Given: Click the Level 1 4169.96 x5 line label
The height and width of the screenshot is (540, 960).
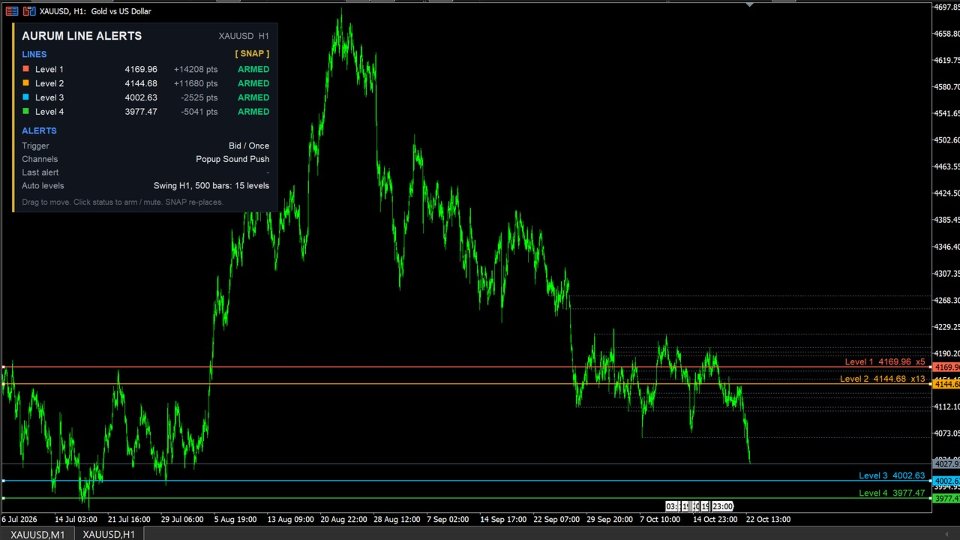Looking at the screenshot, I should pyautogui.click(x=885, y=362).
